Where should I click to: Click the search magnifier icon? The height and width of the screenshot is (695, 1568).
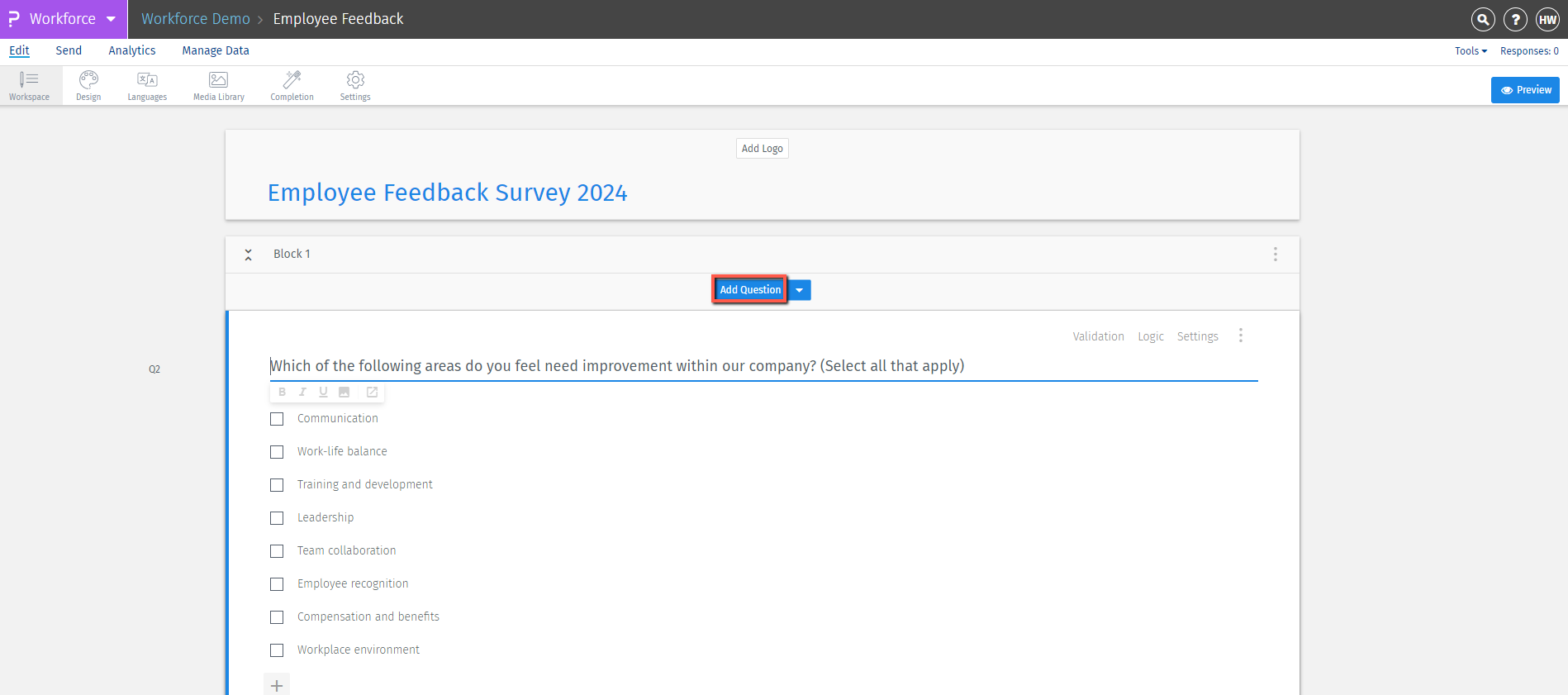(1483, 19)
